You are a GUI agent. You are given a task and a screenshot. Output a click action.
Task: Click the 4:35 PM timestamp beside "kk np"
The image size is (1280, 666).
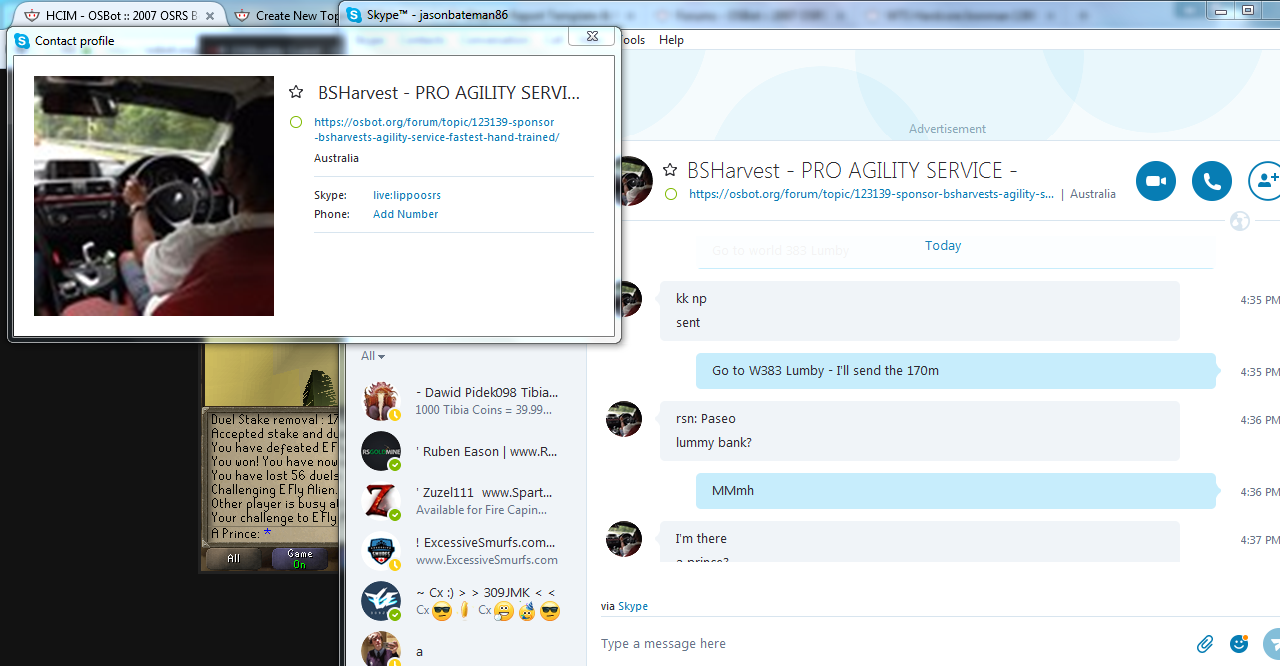[x=1259, y=300]
